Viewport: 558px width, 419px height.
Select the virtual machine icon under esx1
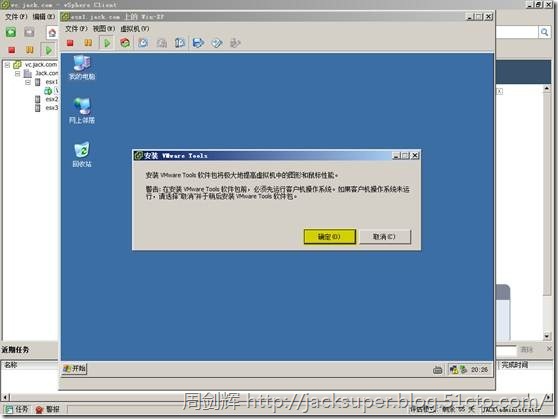coord(48,91)
